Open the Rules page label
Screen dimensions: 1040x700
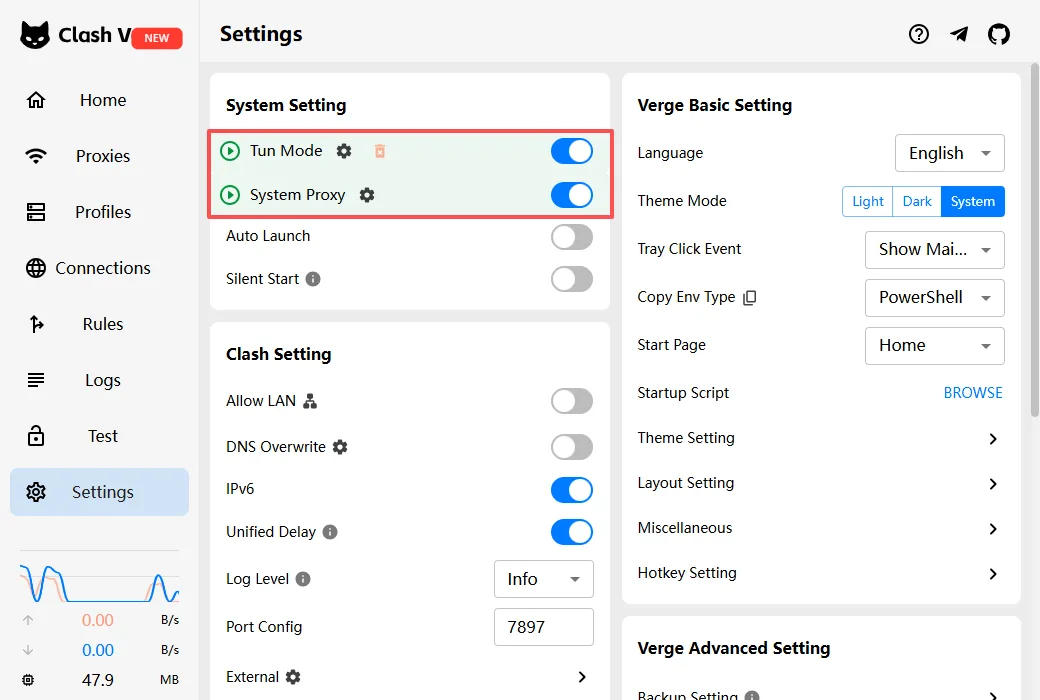tap(103, 324)
